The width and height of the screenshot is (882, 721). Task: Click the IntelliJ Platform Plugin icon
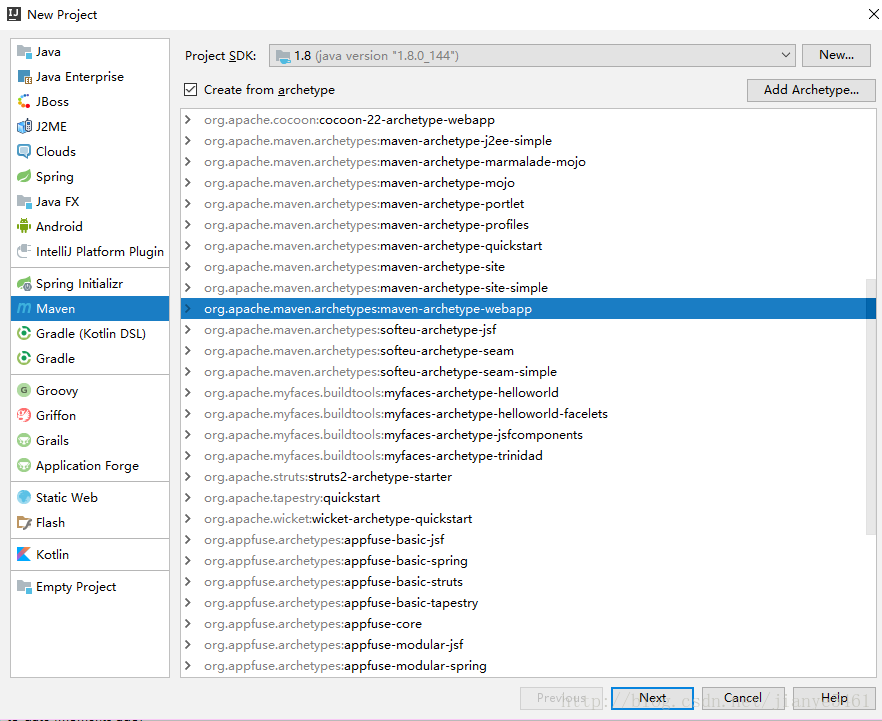point(24,251)
